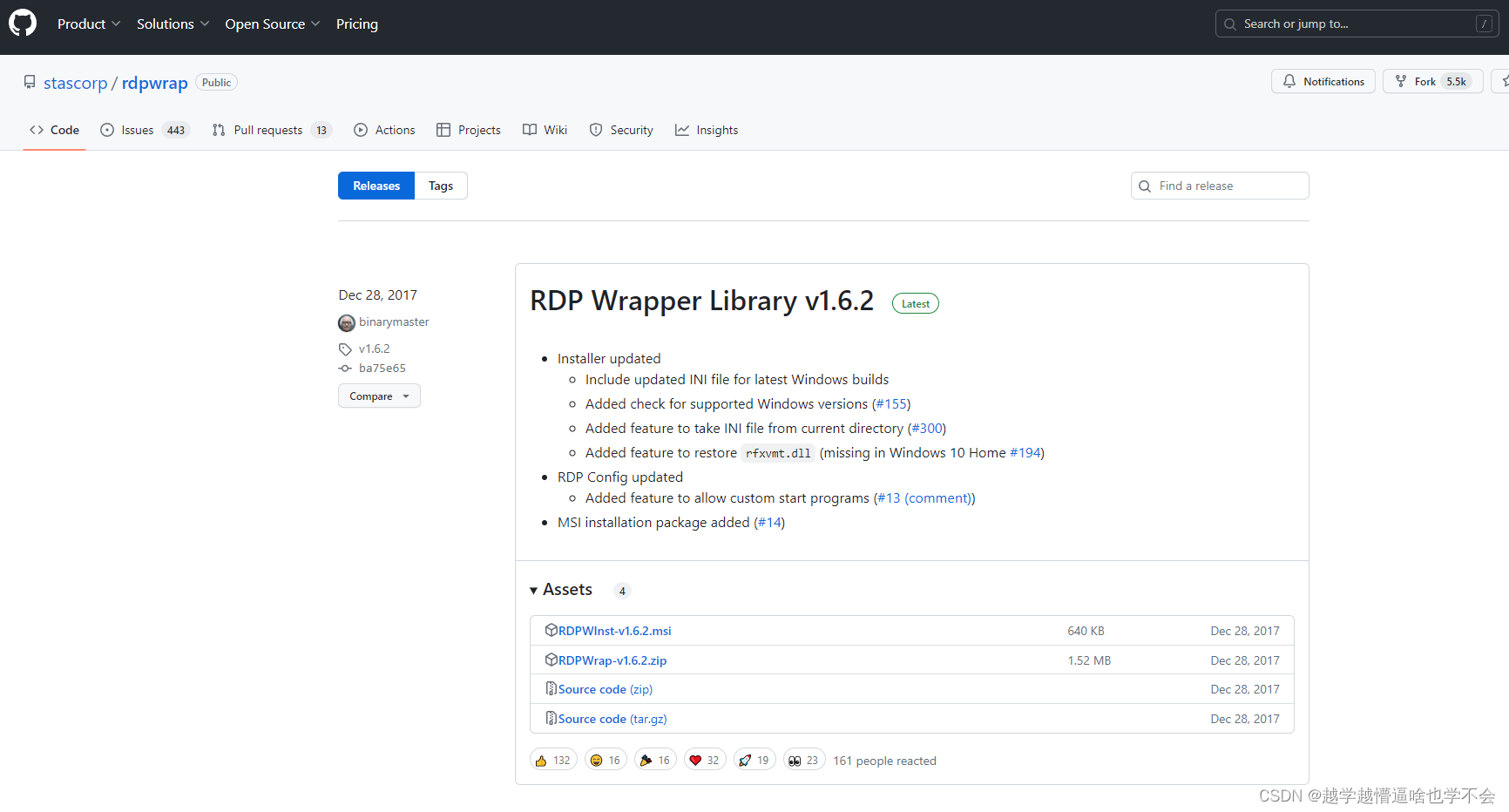
Task: Click the file icon beside Source code (zip)
Action: pos(551,688)
